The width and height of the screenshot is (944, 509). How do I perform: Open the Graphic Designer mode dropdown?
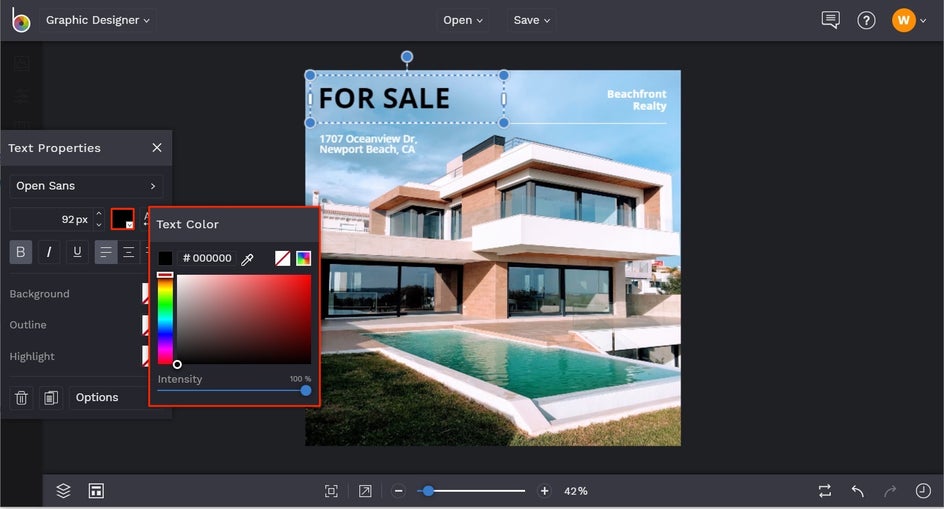(x=98, y=20)
